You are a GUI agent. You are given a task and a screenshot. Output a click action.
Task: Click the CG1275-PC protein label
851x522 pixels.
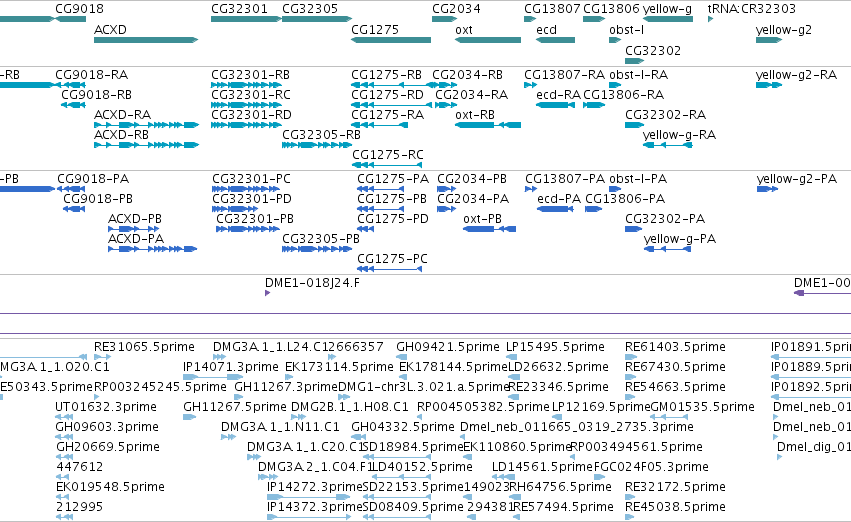[x=392, y=259]
